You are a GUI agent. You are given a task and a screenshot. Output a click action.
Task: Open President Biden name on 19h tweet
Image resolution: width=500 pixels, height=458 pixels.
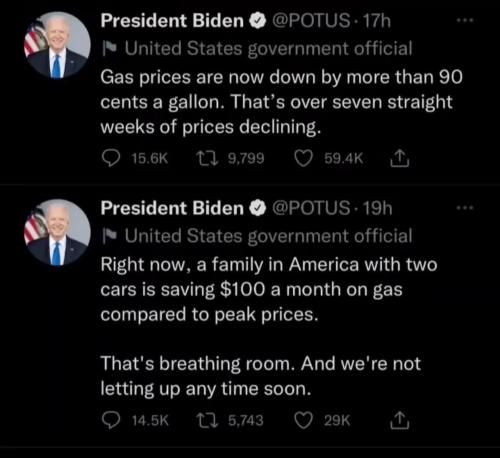[x=172, y=208]
